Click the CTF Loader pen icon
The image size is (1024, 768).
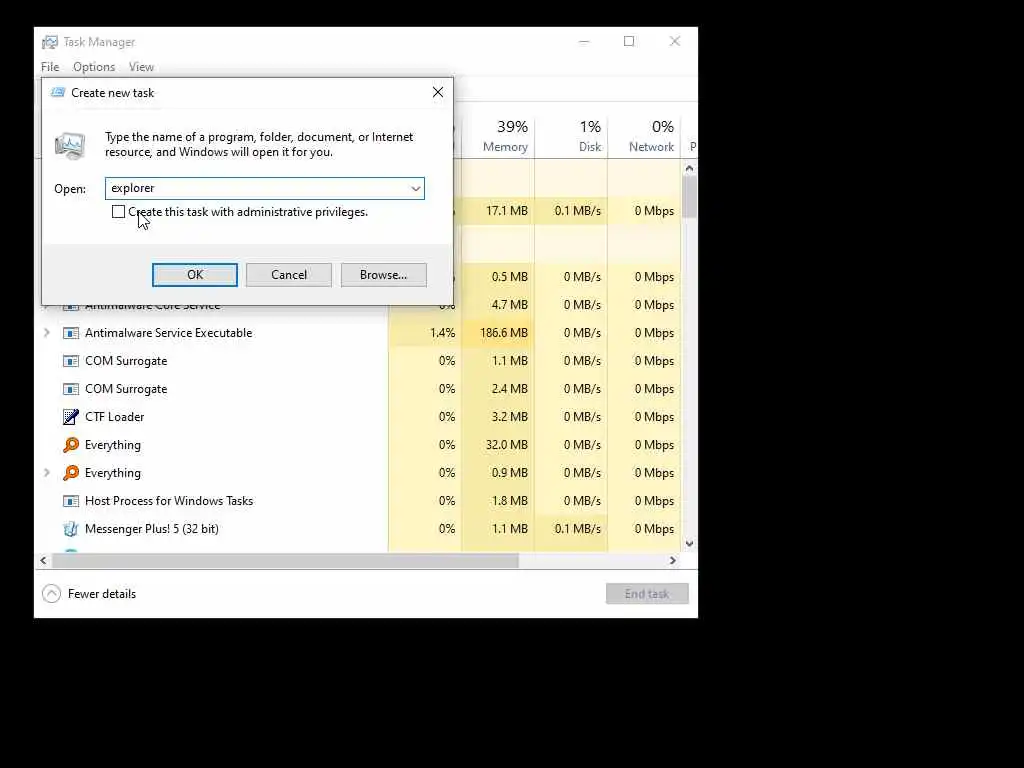[x=71, y=417]
